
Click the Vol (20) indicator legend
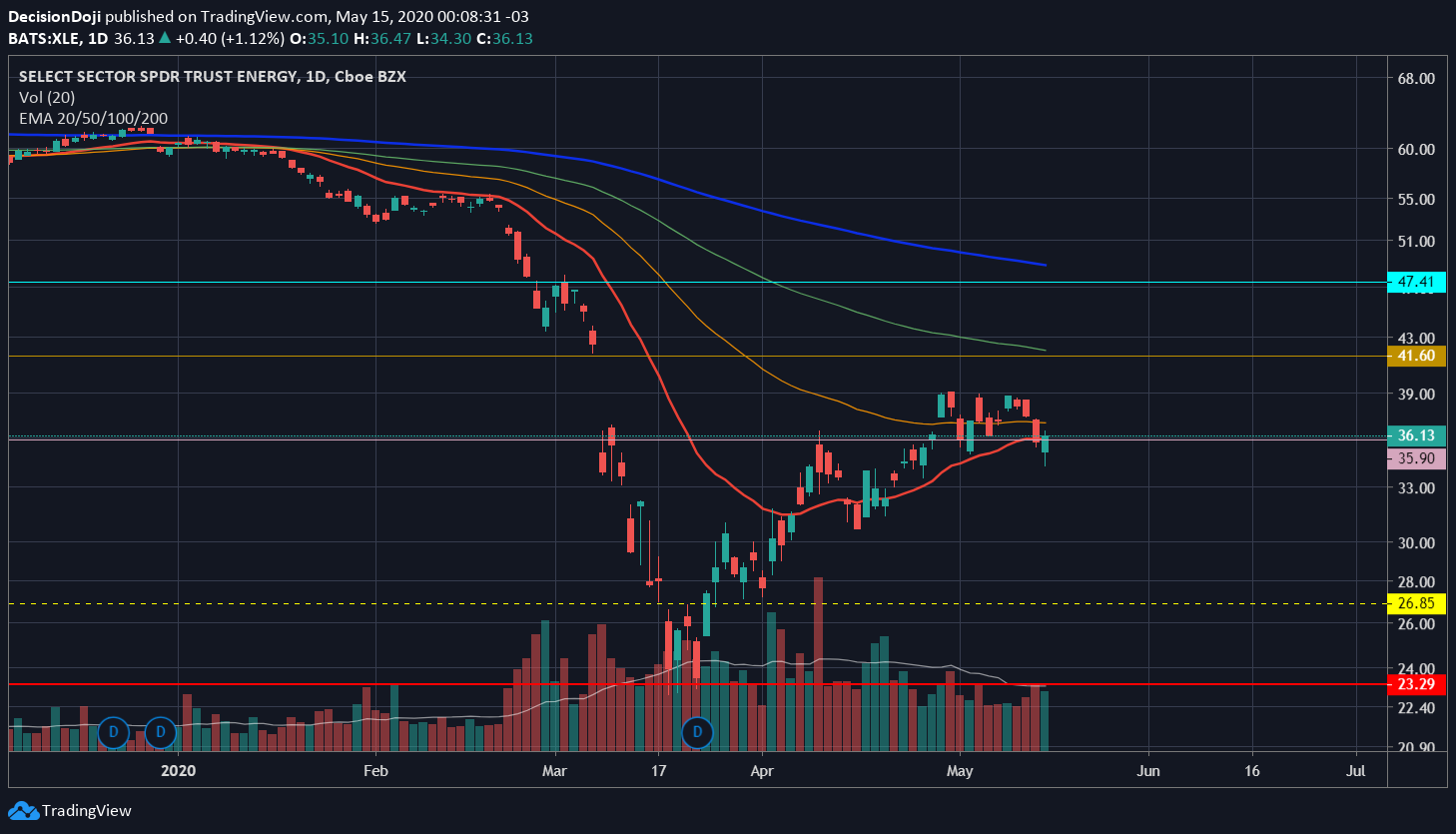(47, 97)
